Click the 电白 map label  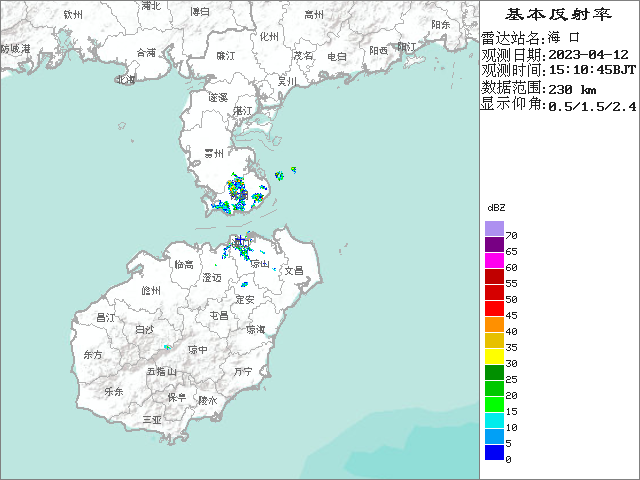337,57
